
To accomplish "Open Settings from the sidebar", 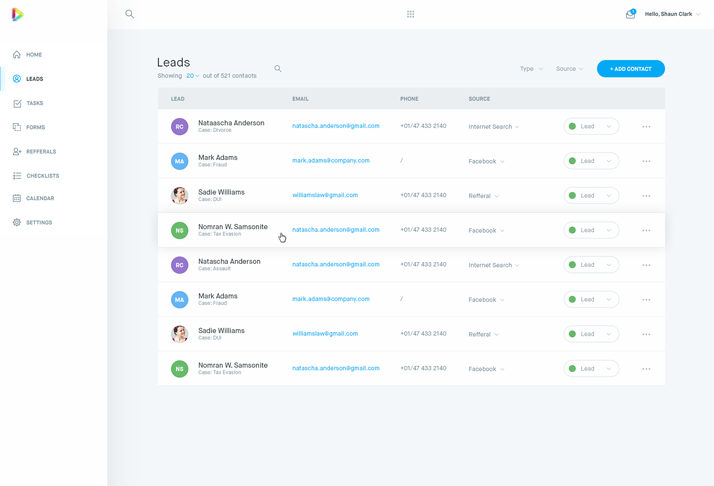I will point(39,222).
